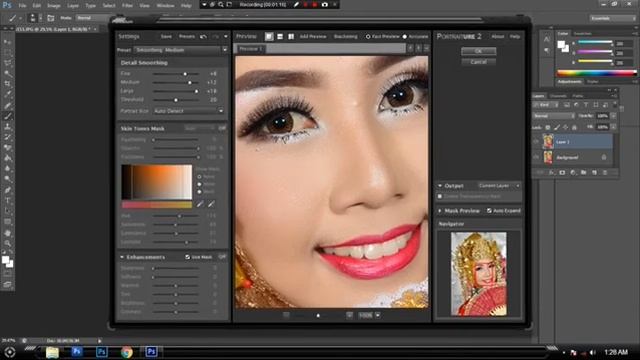
Task: Lock image pixels brush icon
Action: pyautogui.click(x=557, y=127)
